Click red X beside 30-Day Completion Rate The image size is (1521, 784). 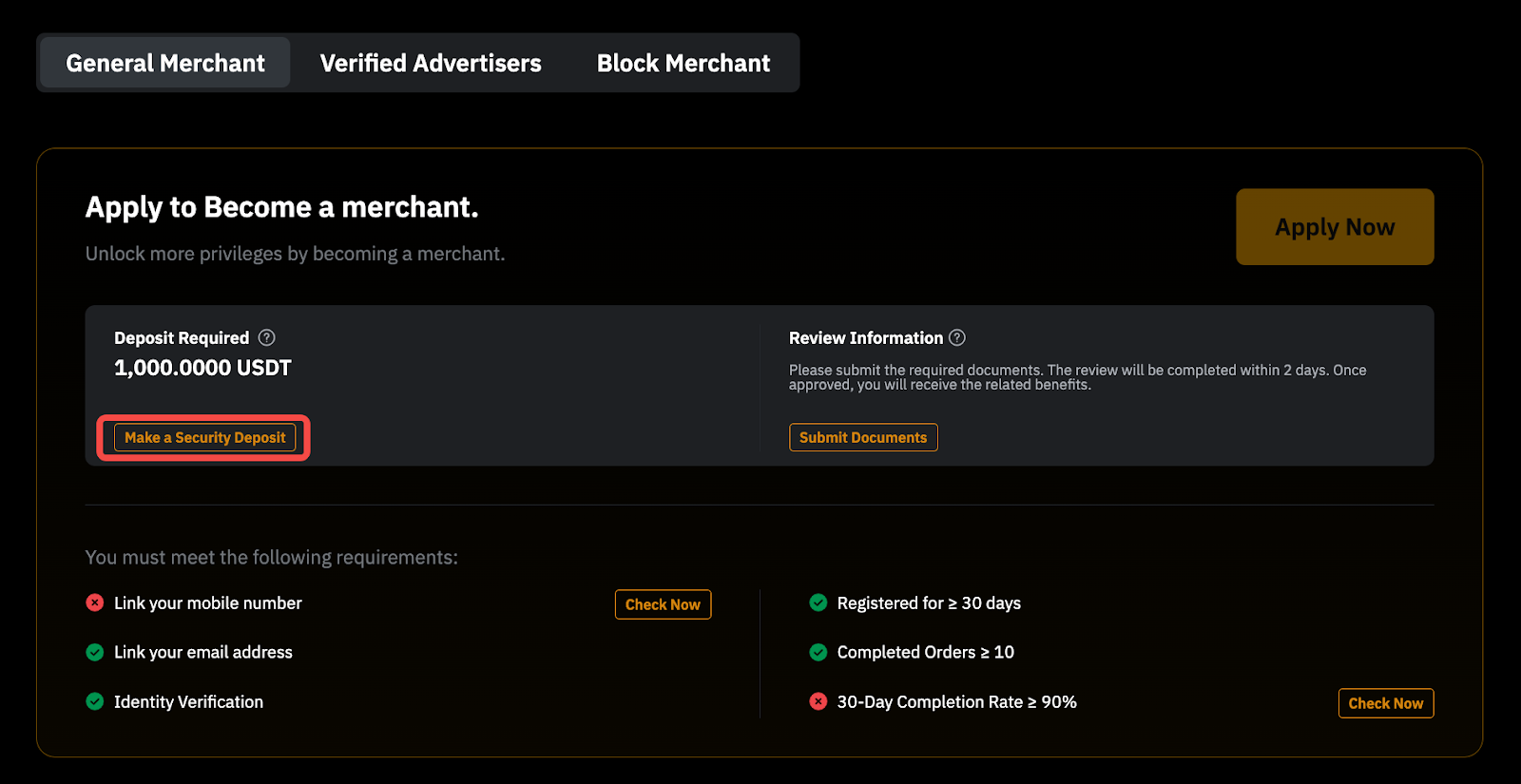(818, 701)
